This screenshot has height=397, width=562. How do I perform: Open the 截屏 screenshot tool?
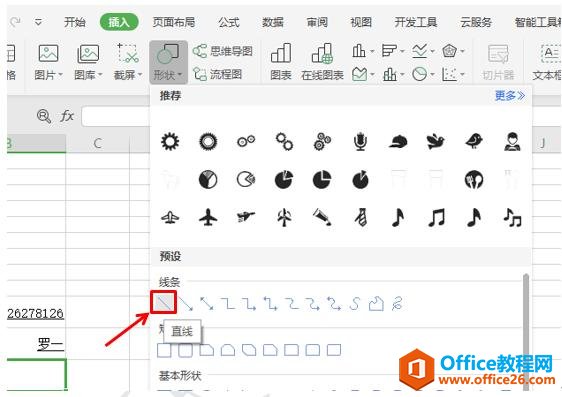128,62
